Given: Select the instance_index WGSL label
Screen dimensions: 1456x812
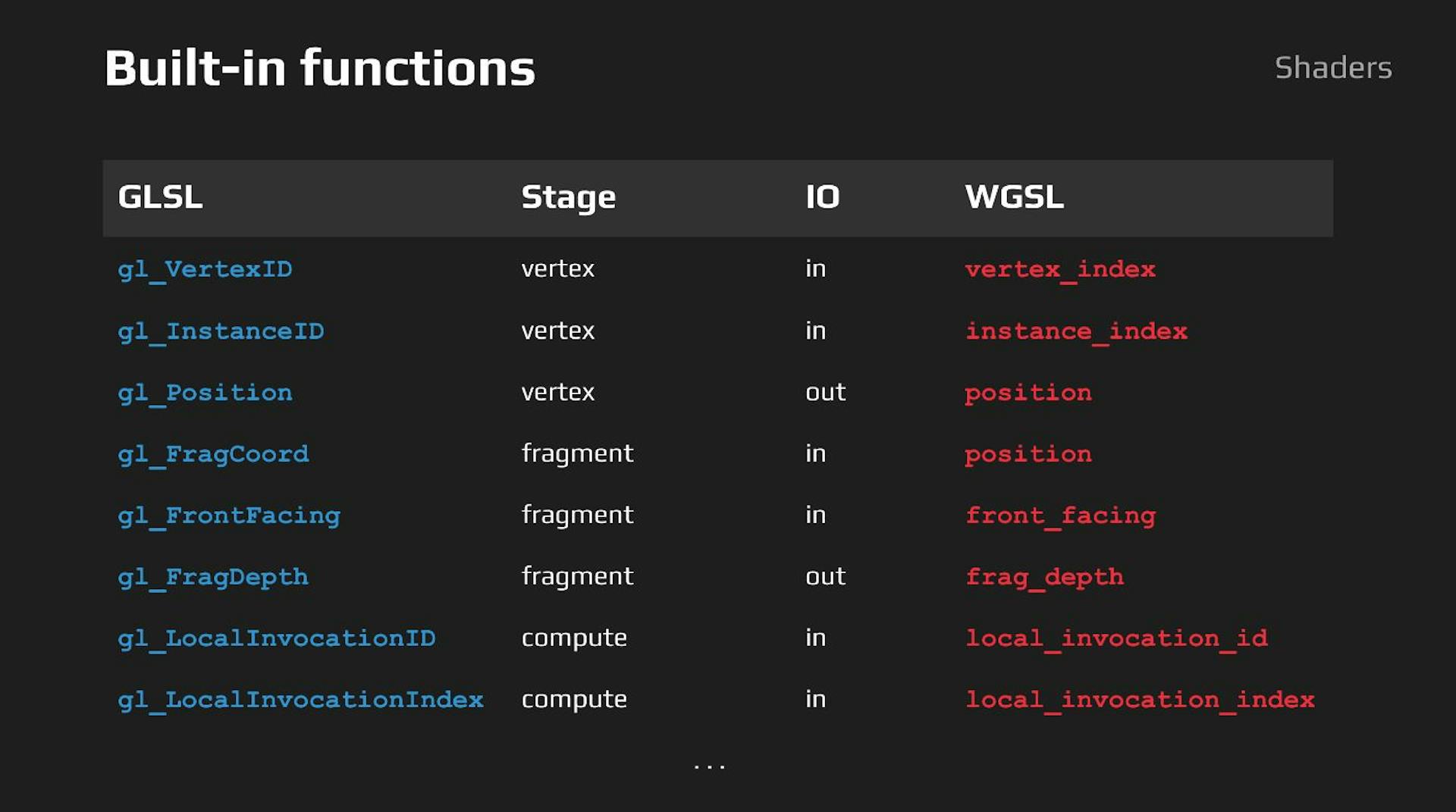Looking at the screenshot, I should [x=1076, y=330].
